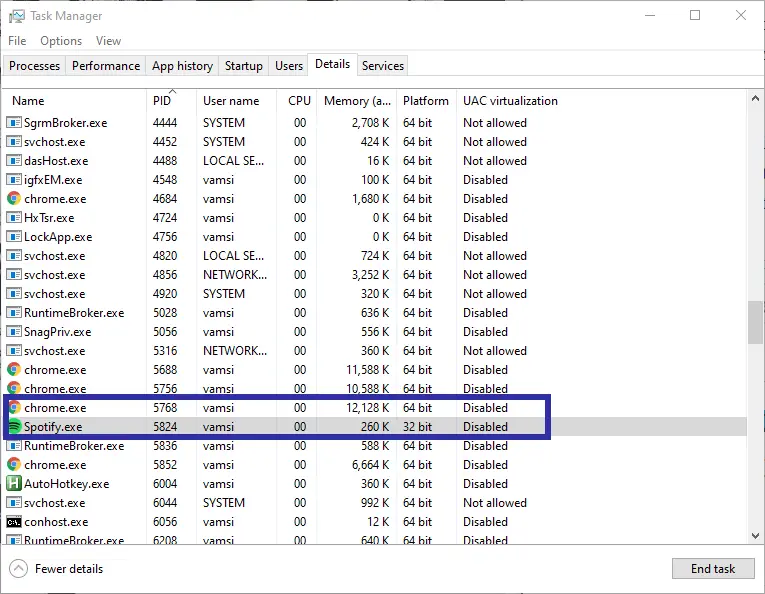Select AutoHotkey.exe process name
765x594 pixels.
pyautogui.click(x=67, y=484)
